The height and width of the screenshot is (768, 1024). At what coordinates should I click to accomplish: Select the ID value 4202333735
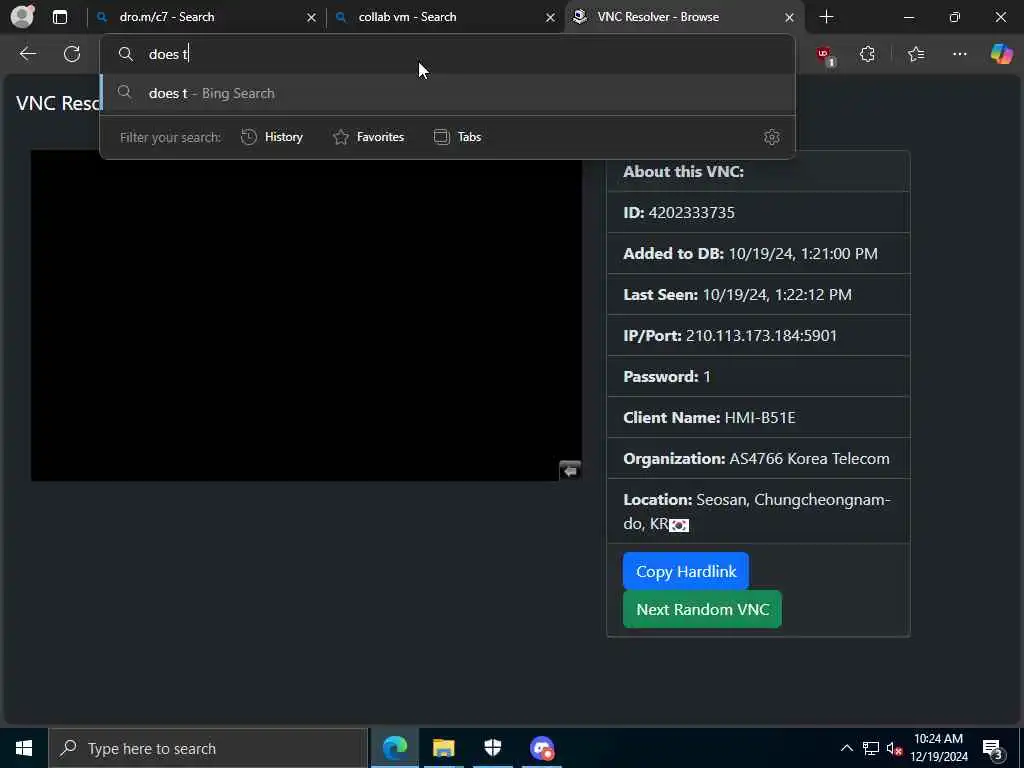(x=691, y=213)
